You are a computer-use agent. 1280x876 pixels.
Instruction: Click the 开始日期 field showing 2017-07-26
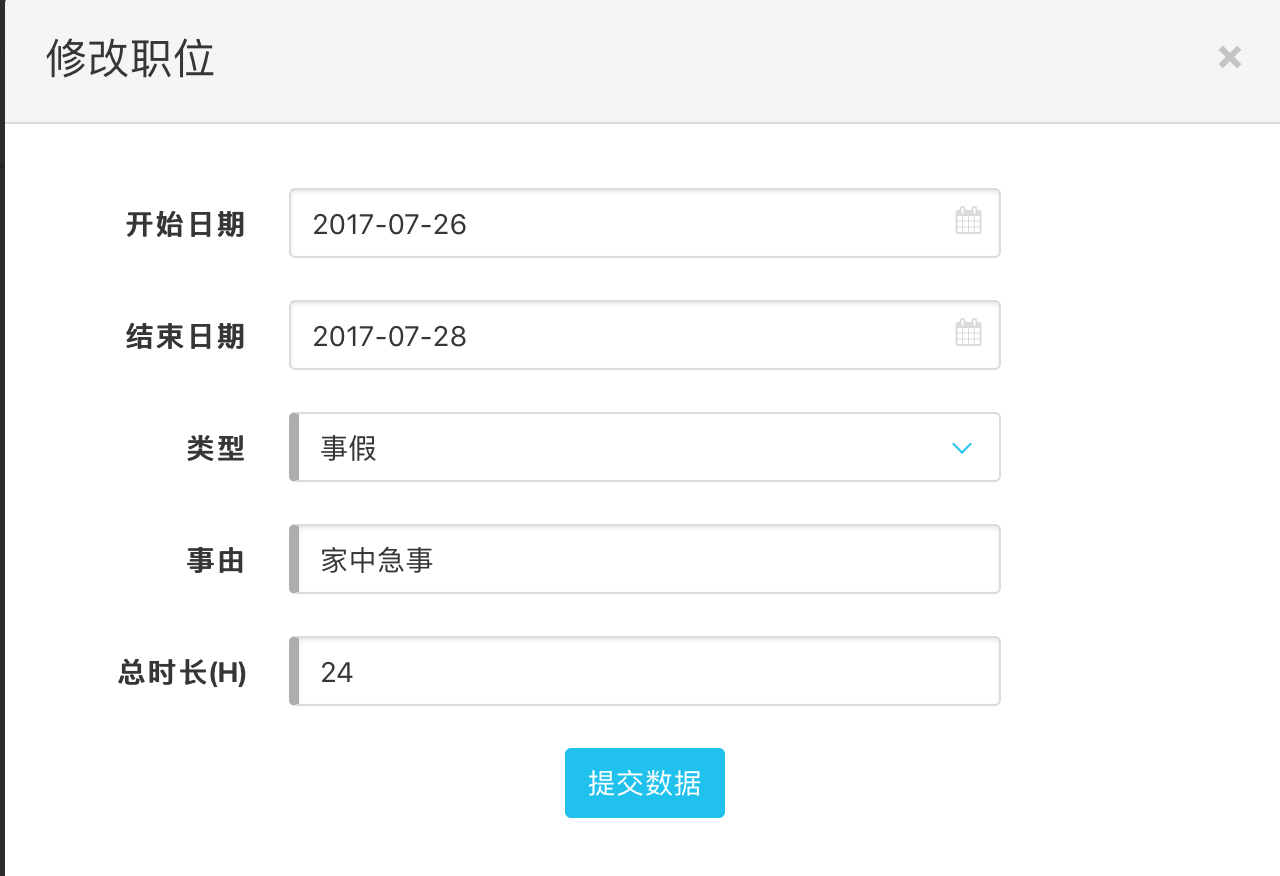(620, 224)
